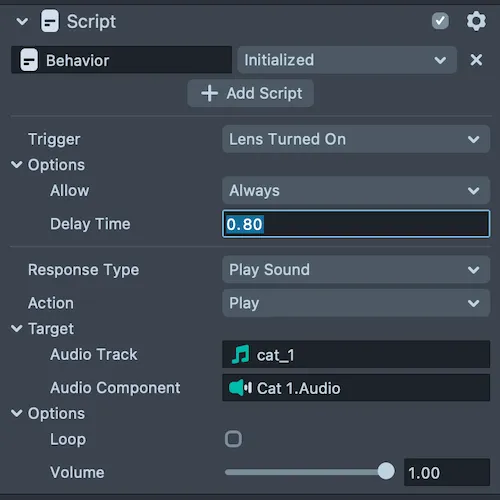Viewport: 500px width, 500px height.
Task: Click the plus icon in Add Script
Action: (209, 93)
